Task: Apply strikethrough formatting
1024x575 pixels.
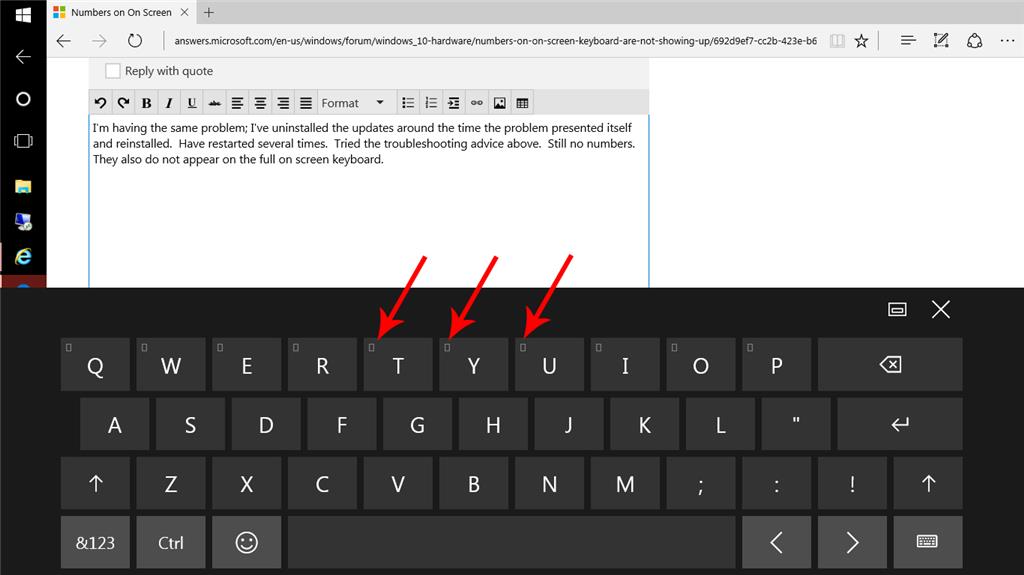Action: click(214, 103)
